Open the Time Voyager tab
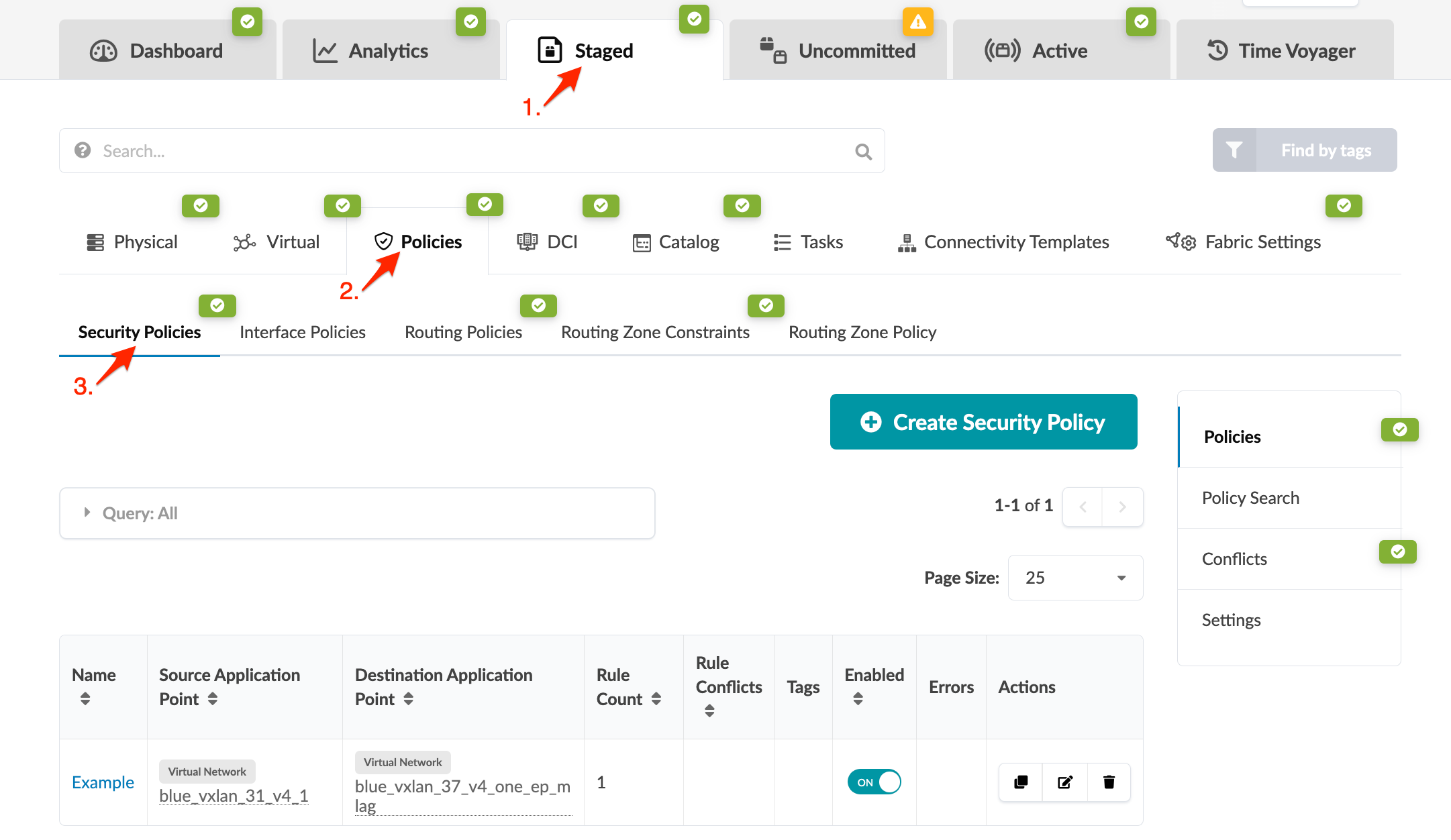This screenshot has height=840, width=1451. (x=1284, y=51)
